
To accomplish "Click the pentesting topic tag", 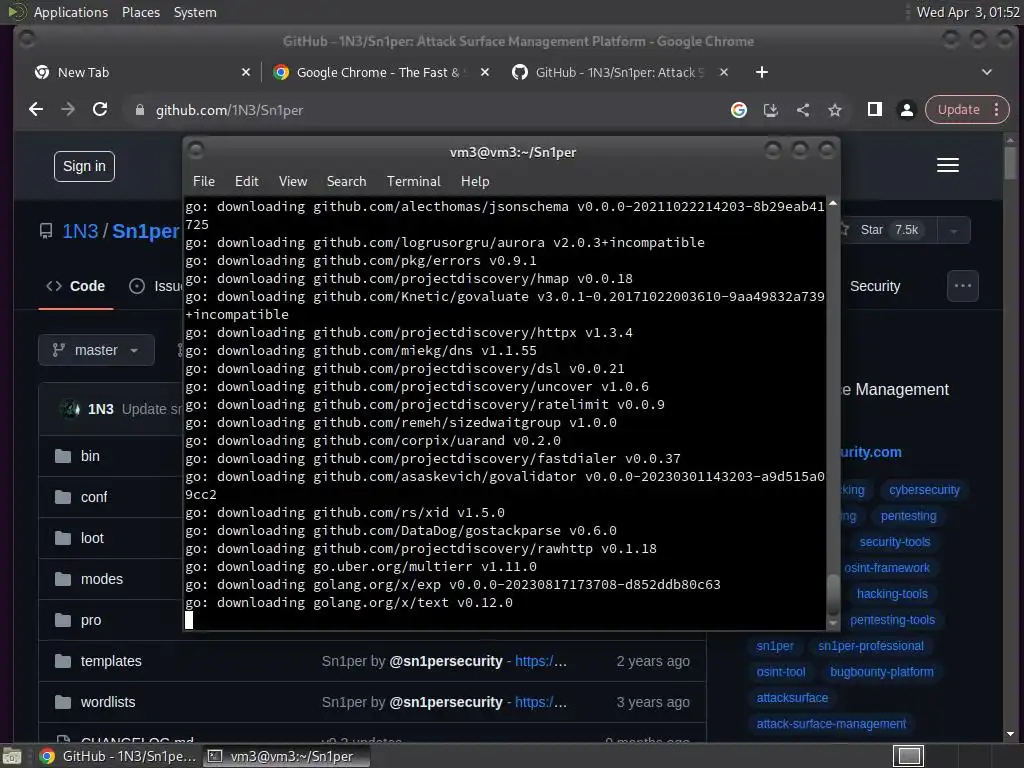I will pos(908,516).
